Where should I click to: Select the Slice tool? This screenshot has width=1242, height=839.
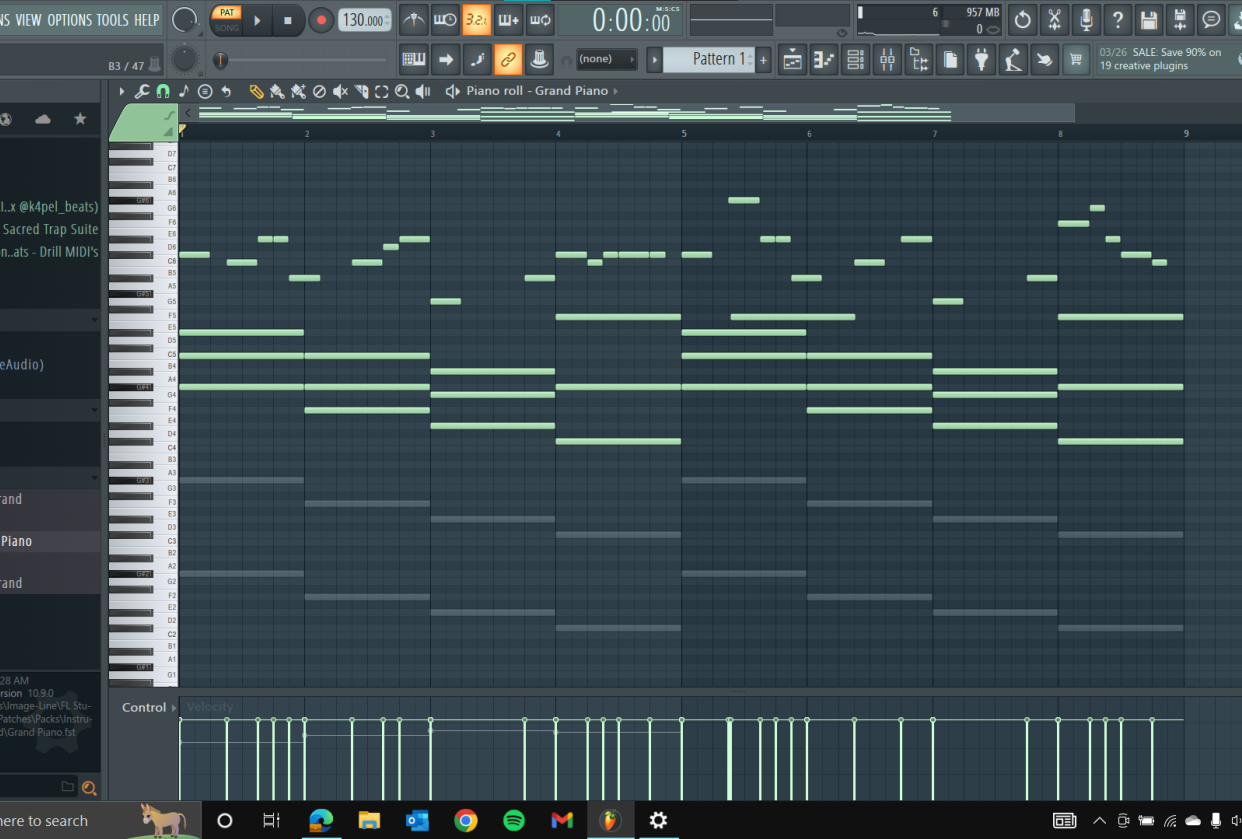click(x=360, y=91)
